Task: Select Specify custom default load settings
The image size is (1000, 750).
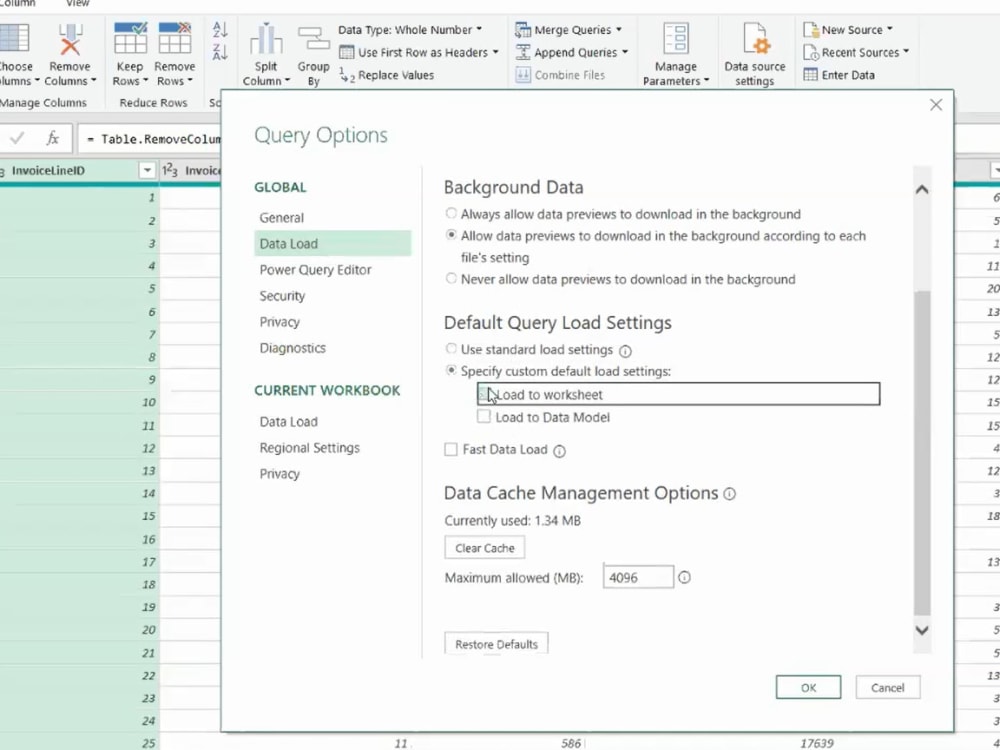Action: [x=451, y=370]
